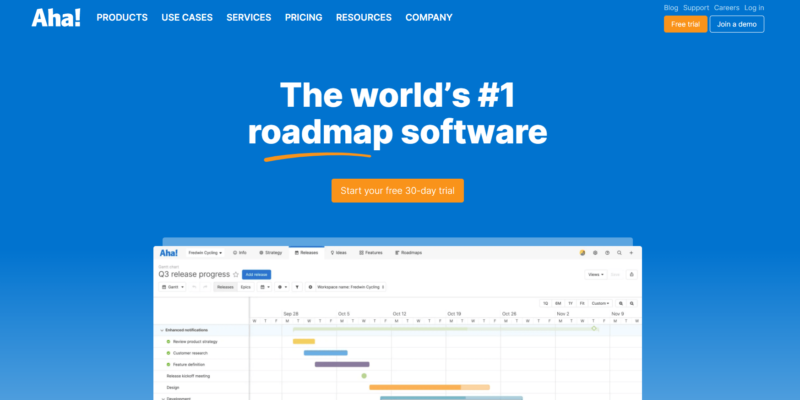
Task: Select the Releases tab
Action: click(306, 253)
